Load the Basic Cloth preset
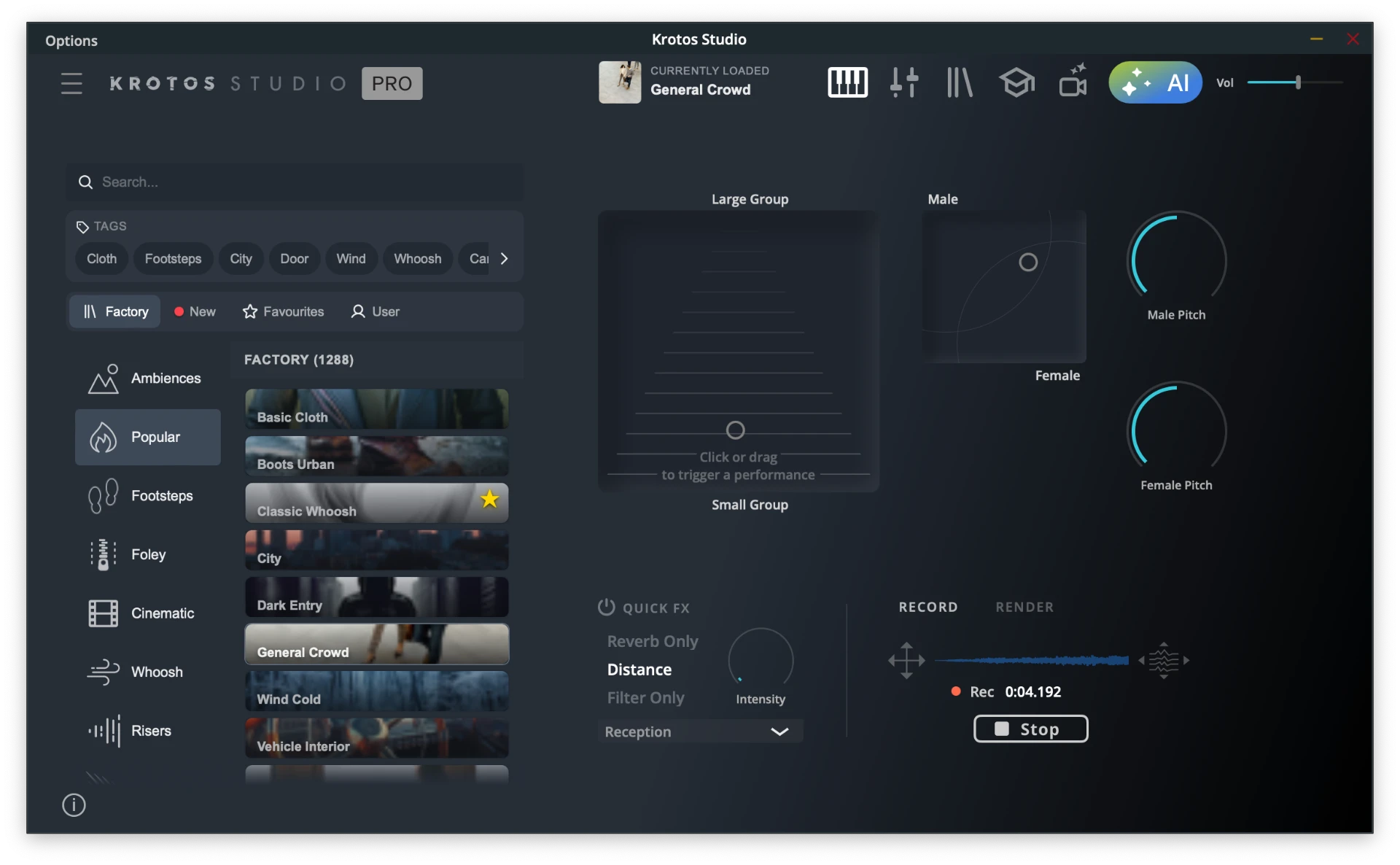1400x865 pixels. [376, 408]
